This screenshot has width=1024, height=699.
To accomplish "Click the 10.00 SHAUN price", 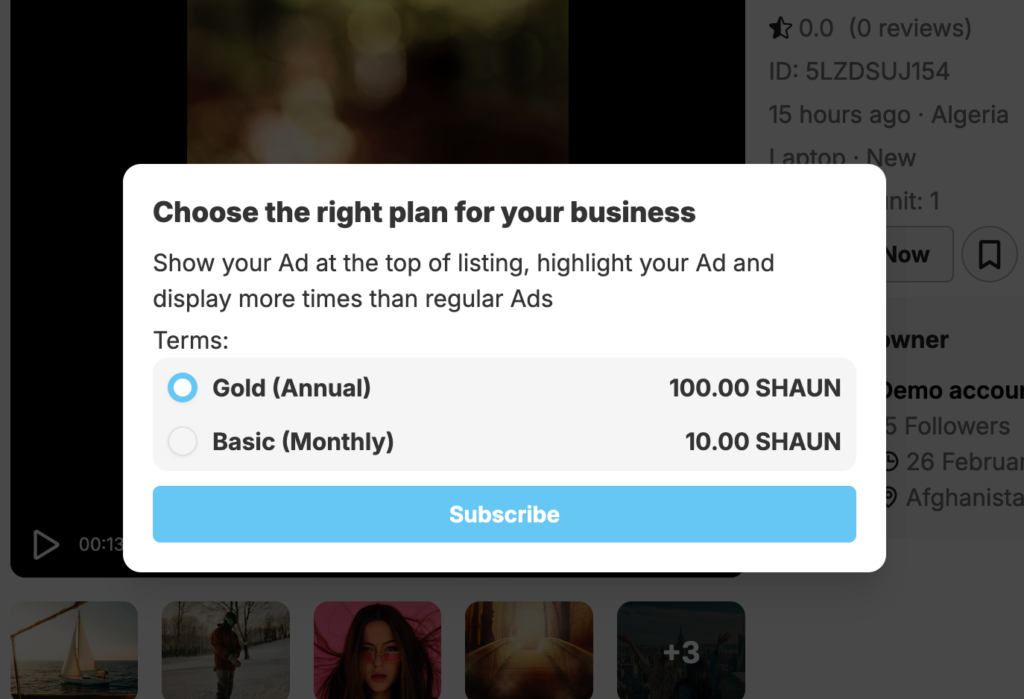I will 763,441.
